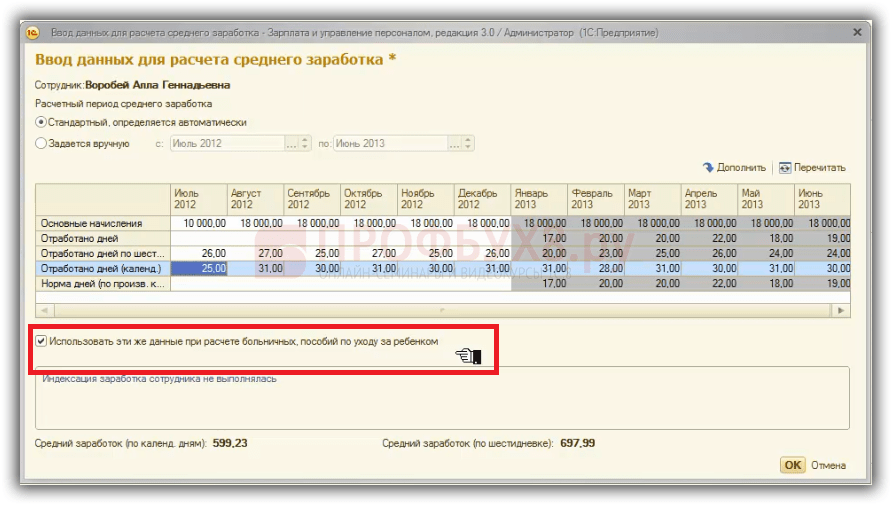Viewport: 892px width, 505px height.
Task: Select the 'Основные начисления' table row
Action: click(102, 223)
